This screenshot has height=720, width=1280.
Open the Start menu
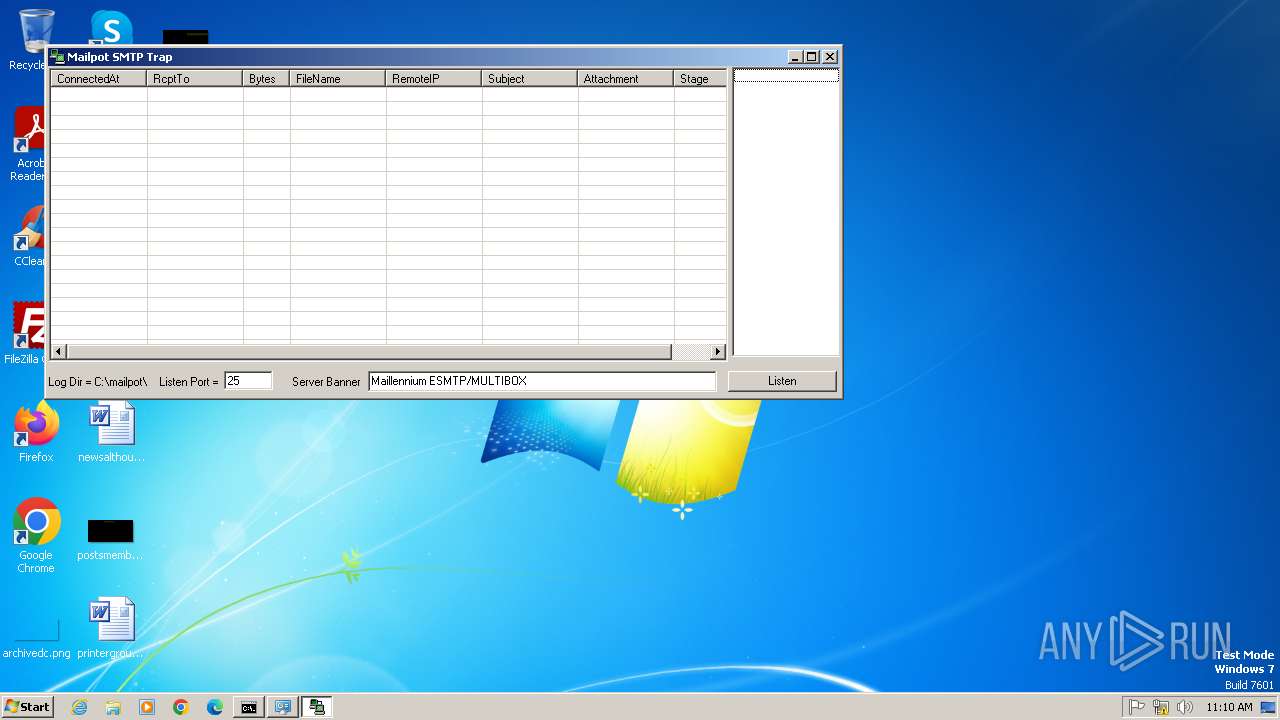[x=28, y=707]
